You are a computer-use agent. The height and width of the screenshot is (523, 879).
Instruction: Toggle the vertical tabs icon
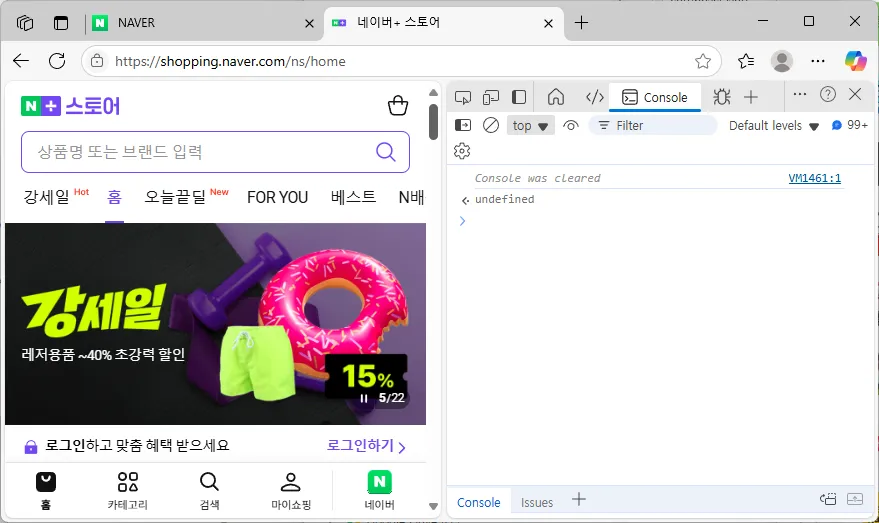[x=61, y=23]
